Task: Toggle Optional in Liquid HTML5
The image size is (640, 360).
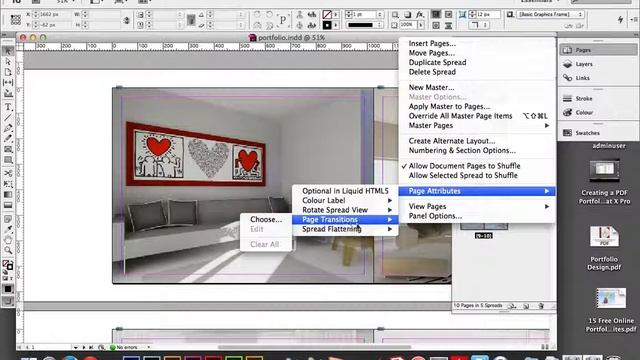Action: 345,191
